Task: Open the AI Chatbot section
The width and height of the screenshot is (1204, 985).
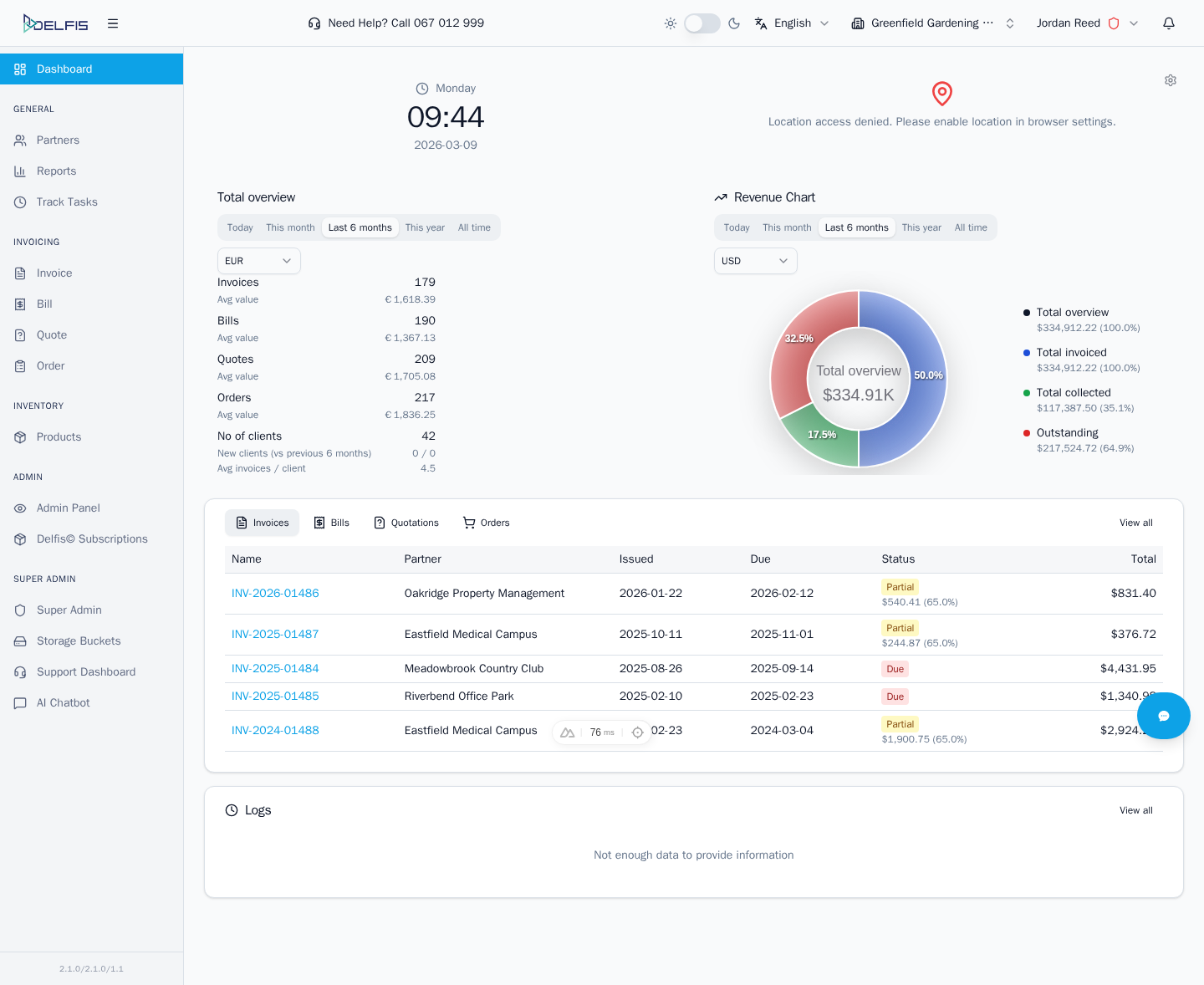Action: coord(62,702)
